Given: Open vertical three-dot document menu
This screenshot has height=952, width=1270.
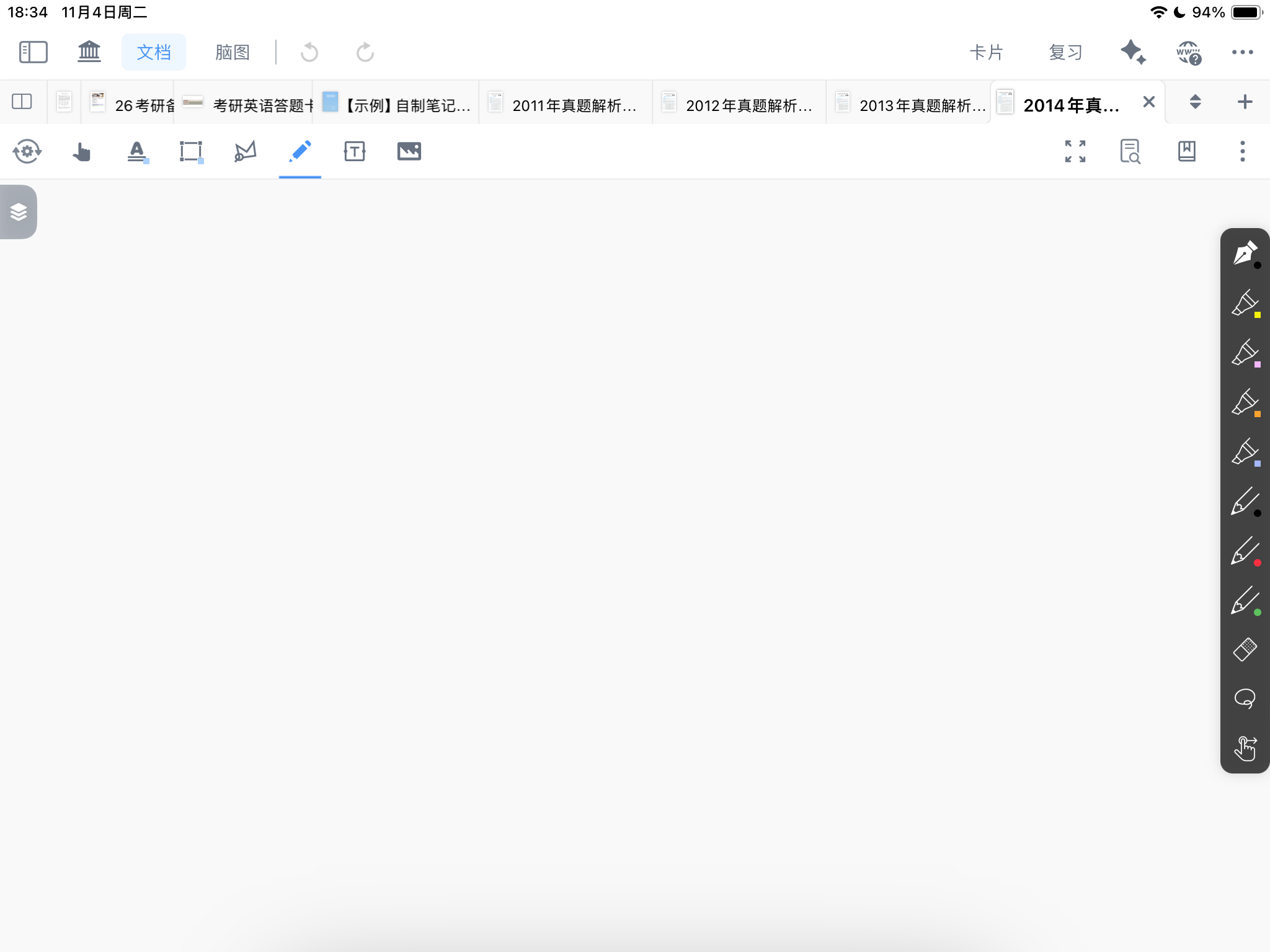Looking at the screenshot, I should click(1242, 151).
